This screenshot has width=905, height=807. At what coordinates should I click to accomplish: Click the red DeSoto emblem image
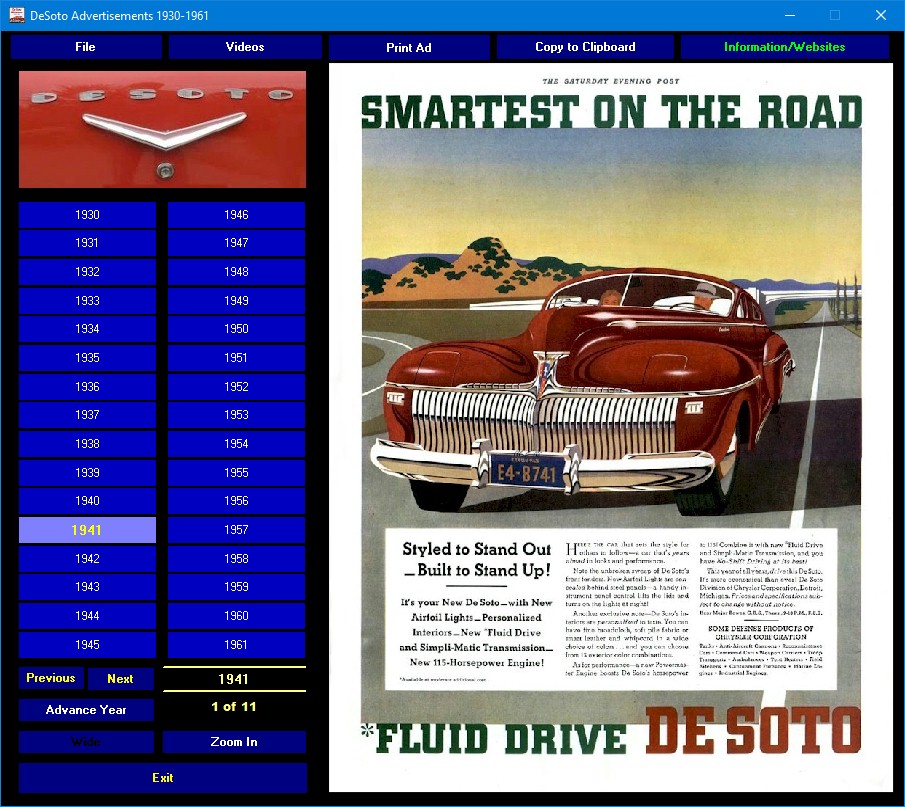tap(162, 129)
